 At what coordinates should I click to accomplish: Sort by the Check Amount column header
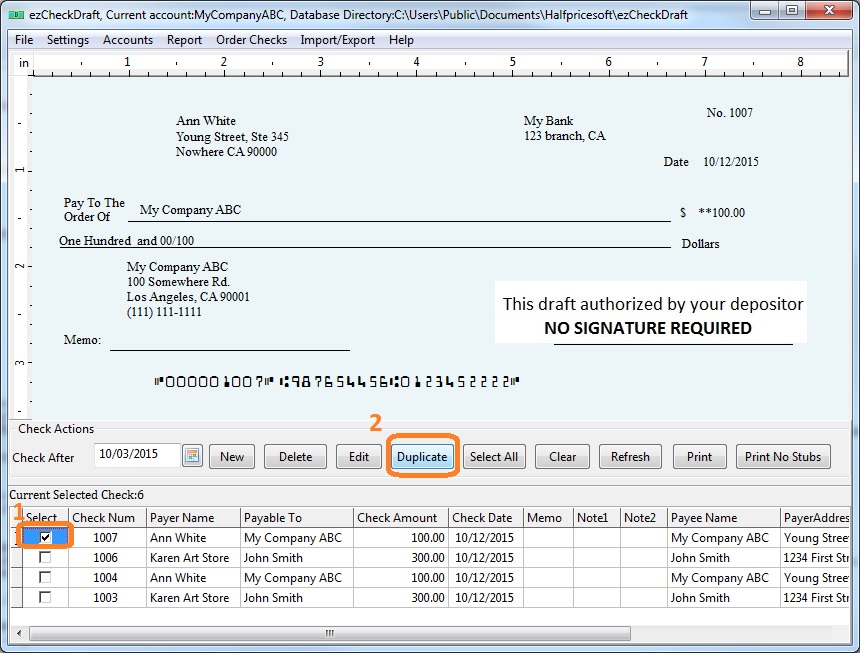click(x=397, y=518)
